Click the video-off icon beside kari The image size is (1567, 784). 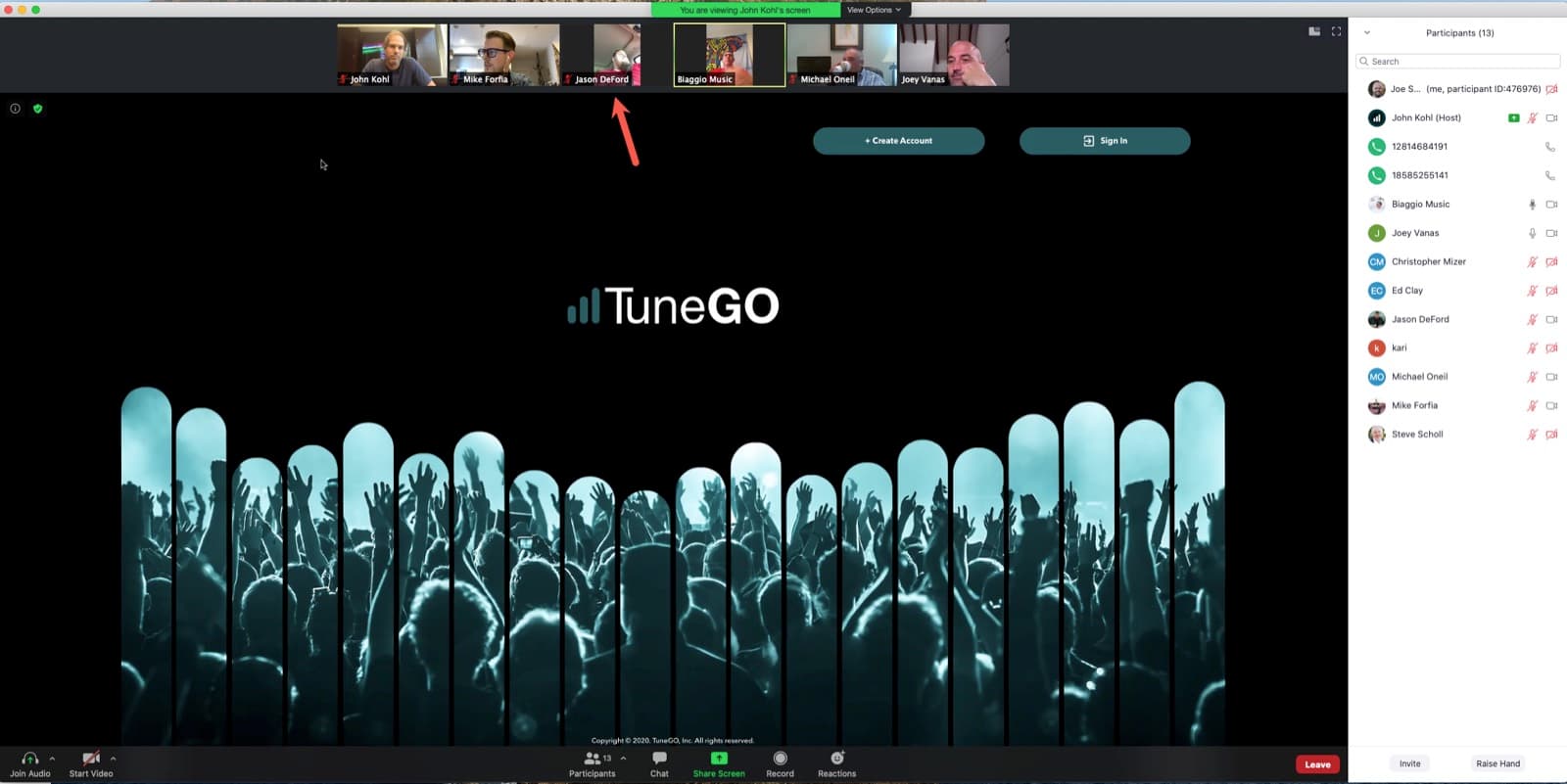tap(1551, 348)
